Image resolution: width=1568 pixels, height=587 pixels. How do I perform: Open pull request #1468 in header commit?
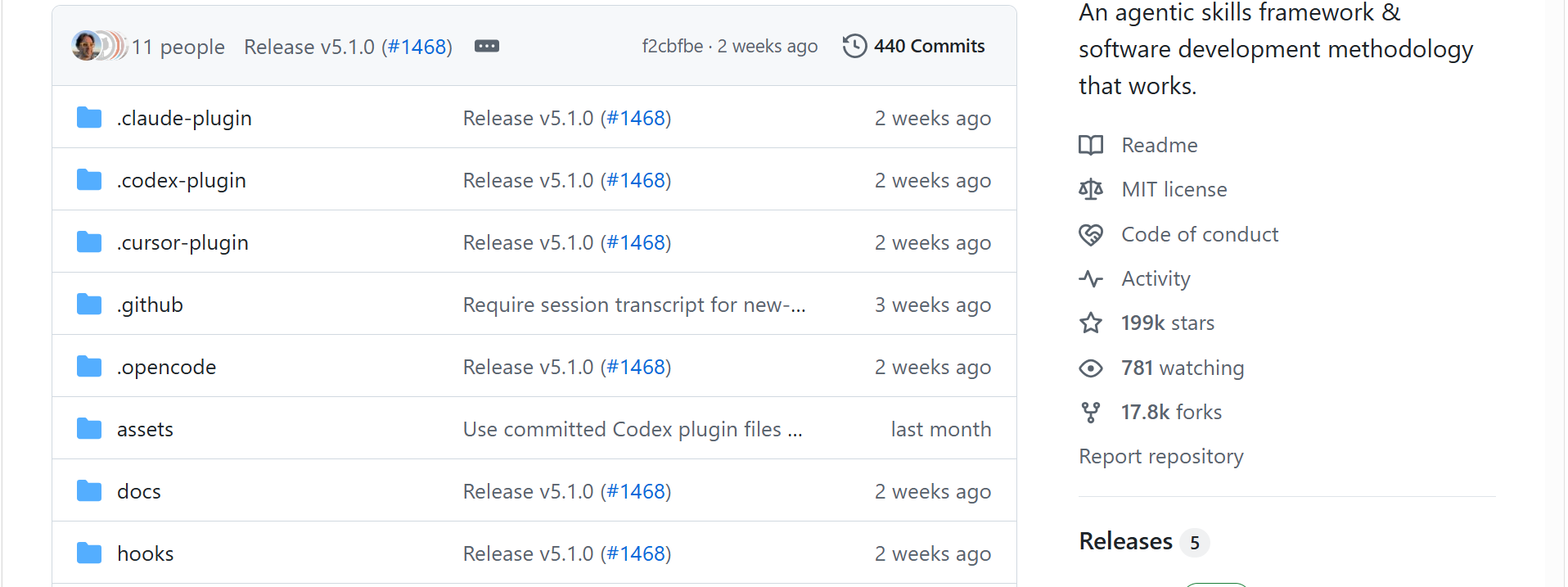pos(417,47)
